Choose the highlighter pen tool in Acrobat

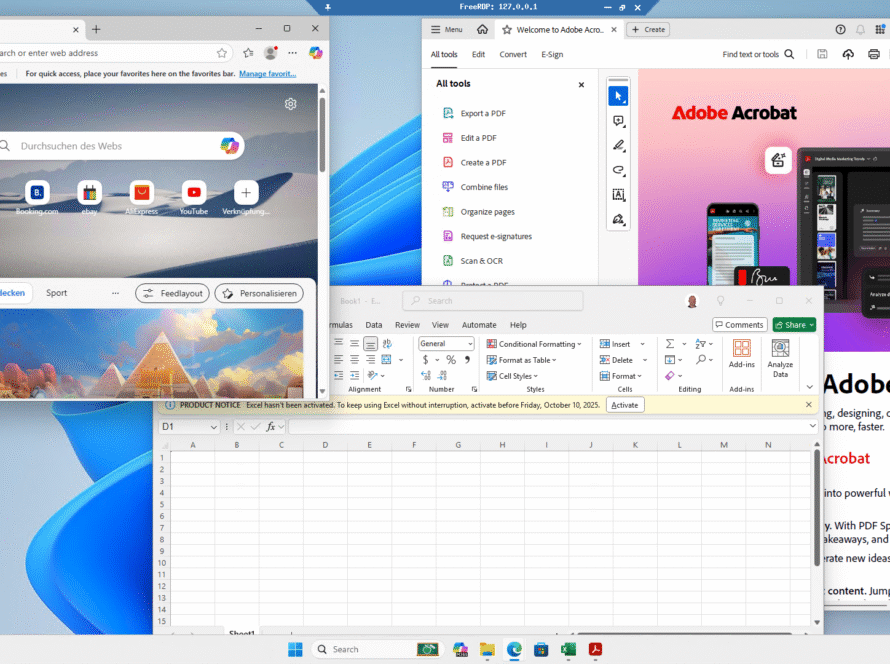618,146
